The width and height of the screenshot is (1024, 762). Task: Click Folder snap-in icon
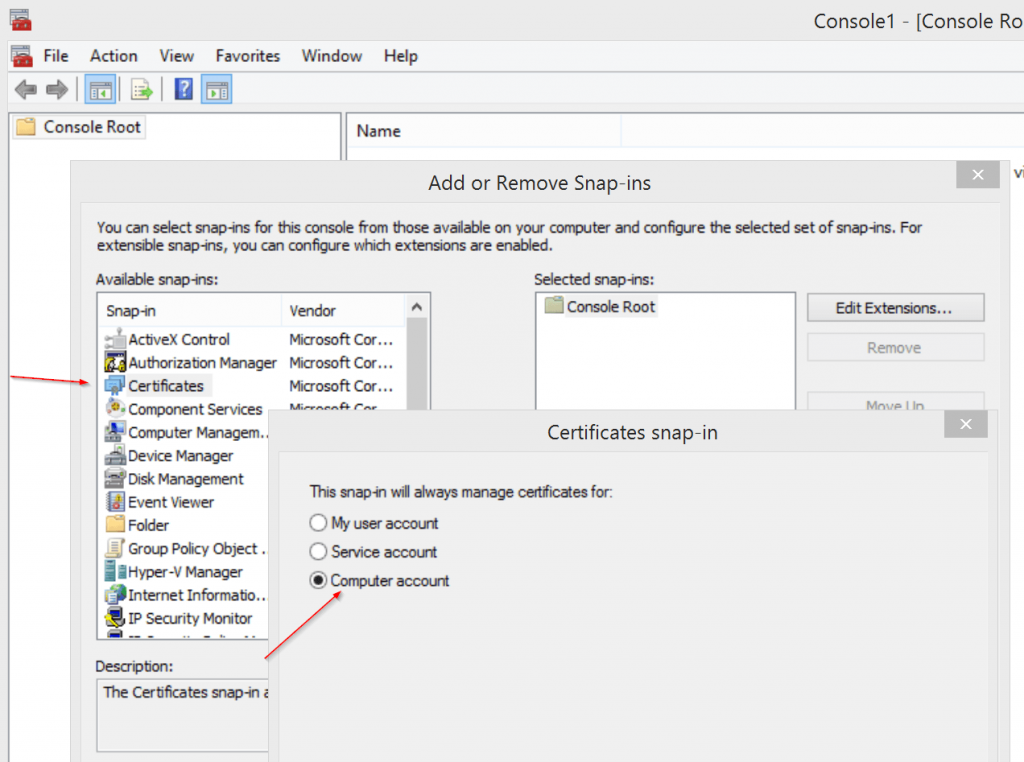click(115, 524)
